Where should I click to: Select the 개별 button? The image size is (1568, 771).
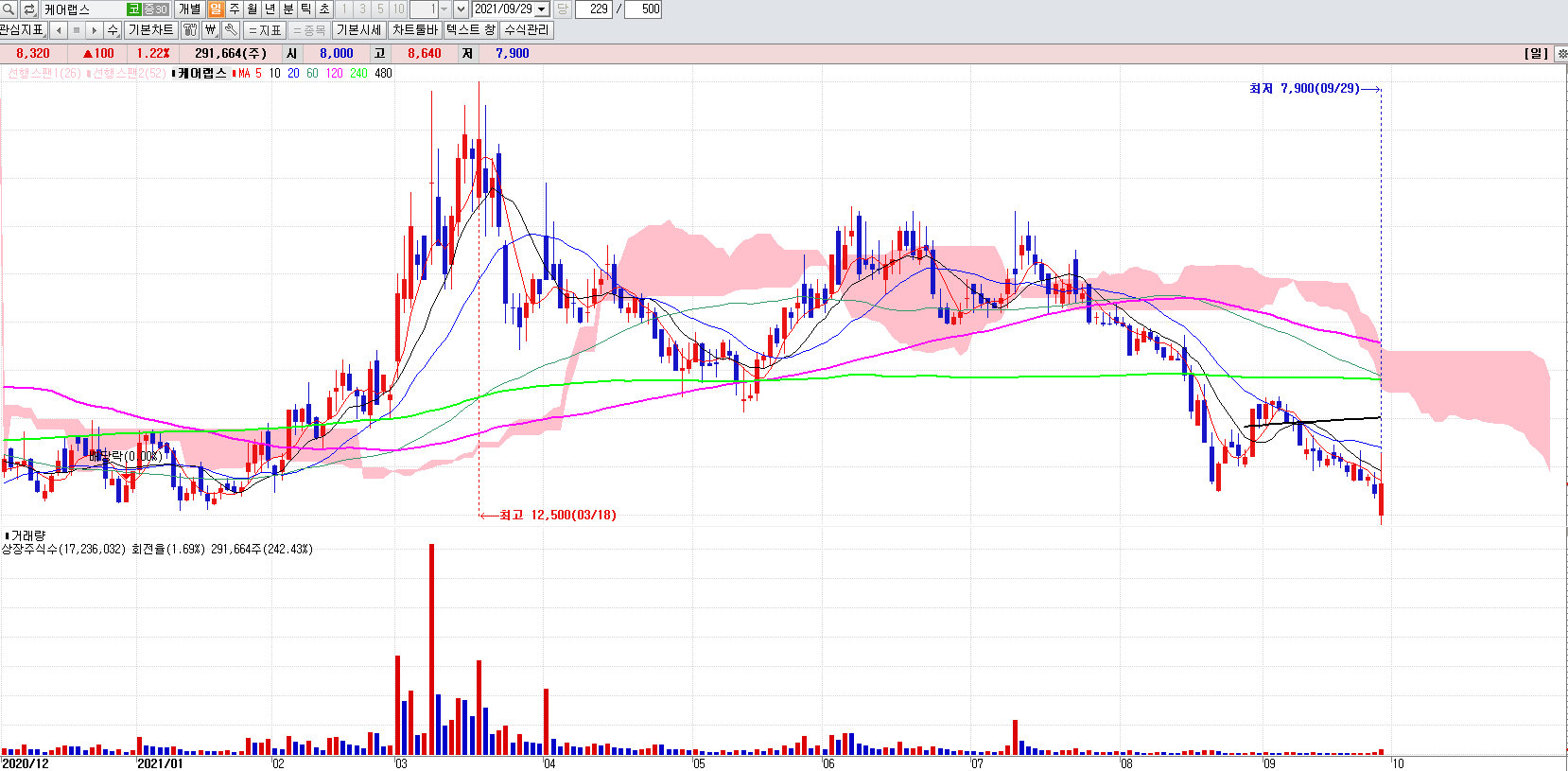pyautogui.click(x=189, y=9)
